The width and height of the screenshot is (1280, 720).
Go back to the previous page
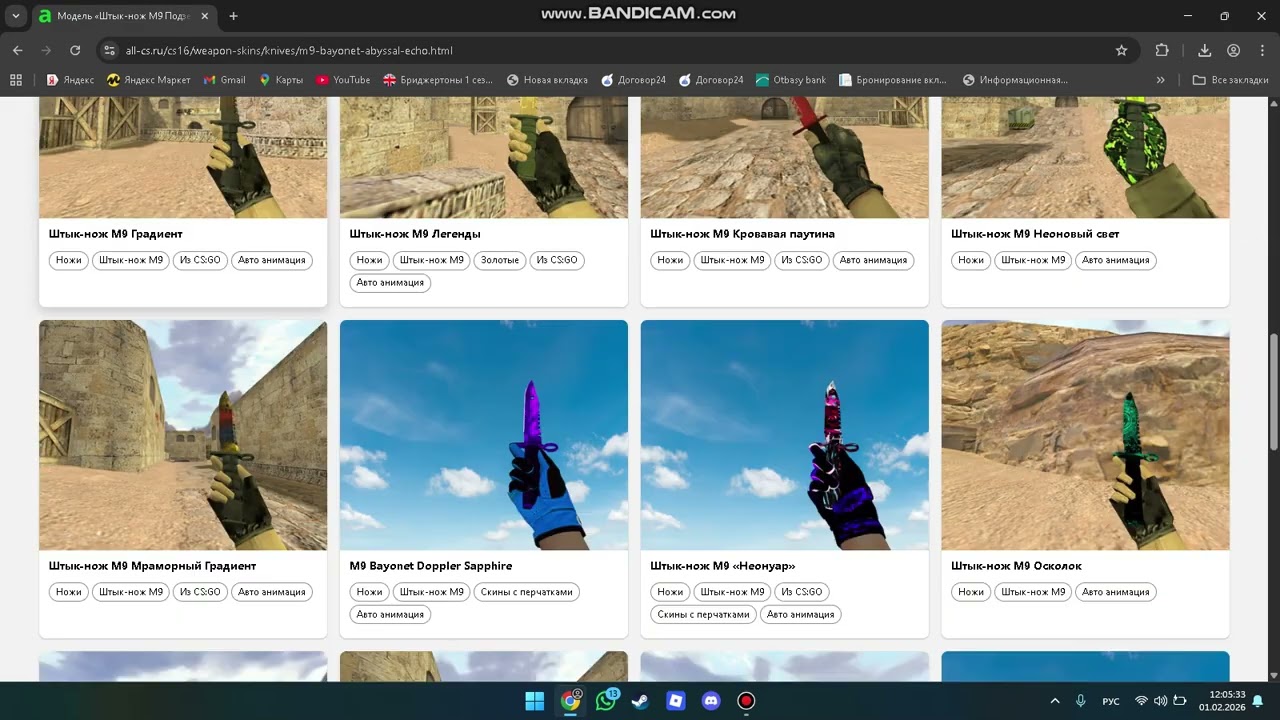tap(18, 50)
